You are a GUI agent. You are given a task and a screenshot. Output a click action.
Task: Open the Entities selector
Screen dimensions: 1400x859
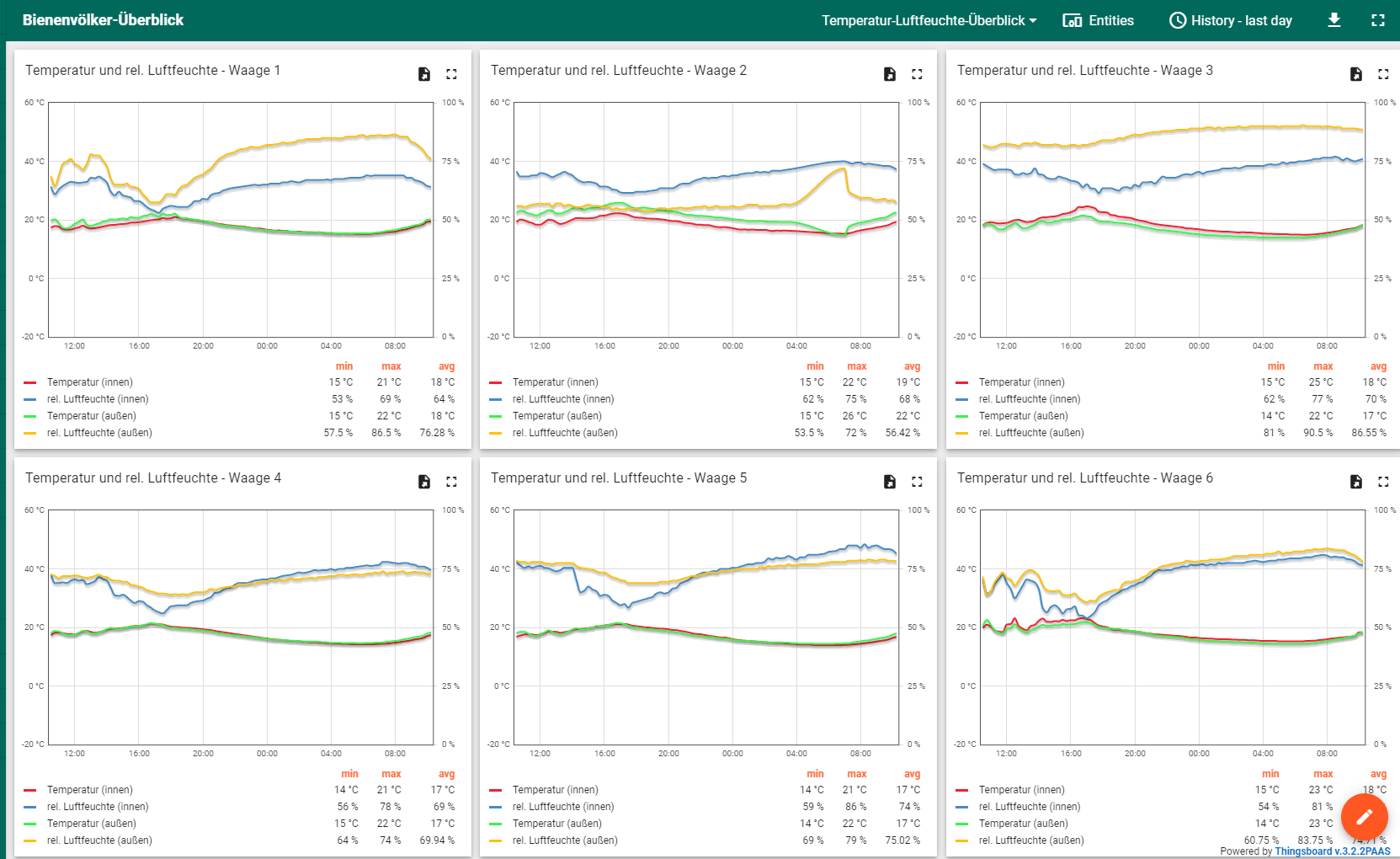pyautogui.click(x=1099, y=20)
